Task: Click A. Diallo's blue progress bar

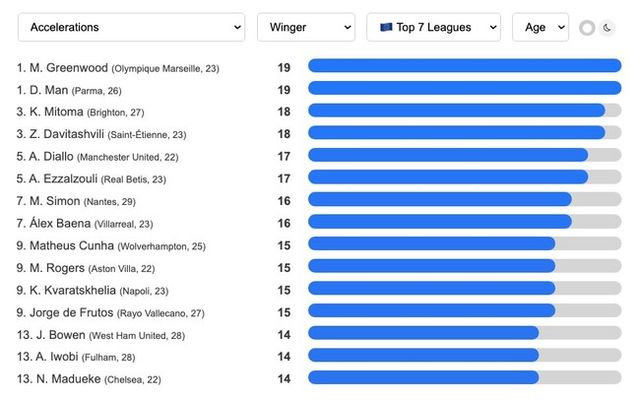Action: [448, 155]
